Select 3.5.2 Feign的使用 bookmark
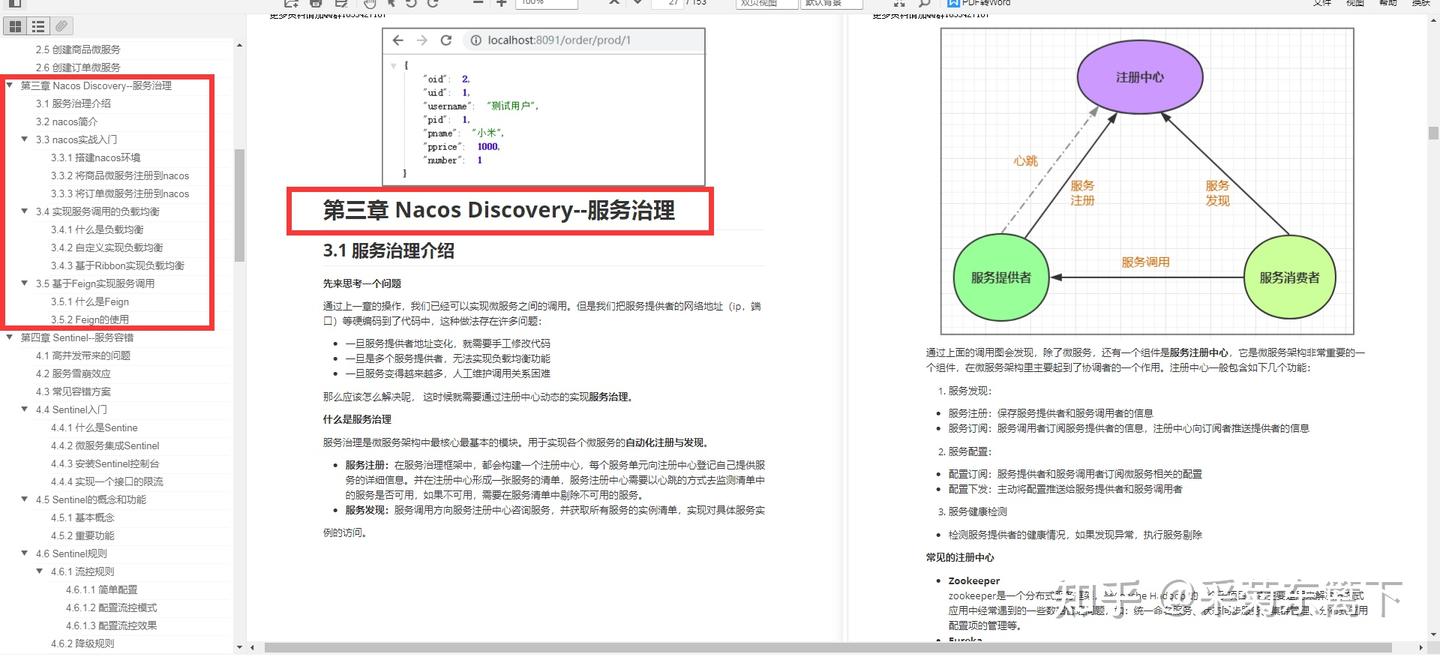1440x657 pixels. (90, 320)
